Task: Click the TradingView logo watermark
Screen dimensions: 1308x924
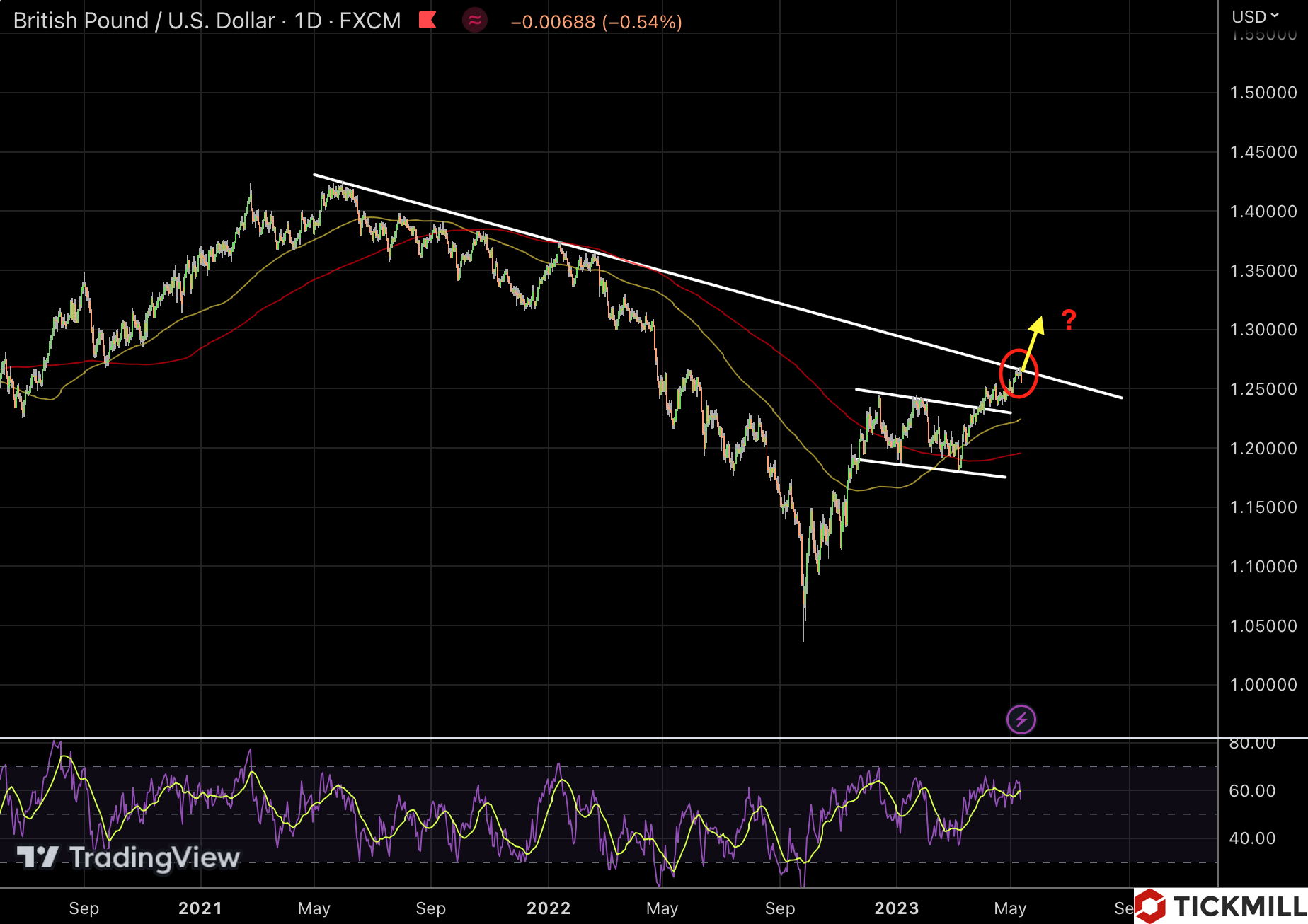Action: coord(129,857)
